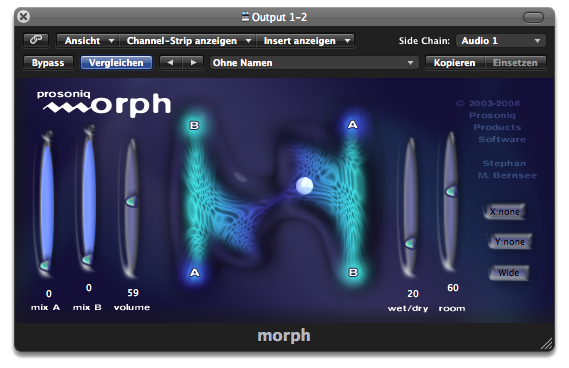Viewport: 569px width, 368px height.
Task: Click the morph plugin name footer
Action: tap(284, 336)
